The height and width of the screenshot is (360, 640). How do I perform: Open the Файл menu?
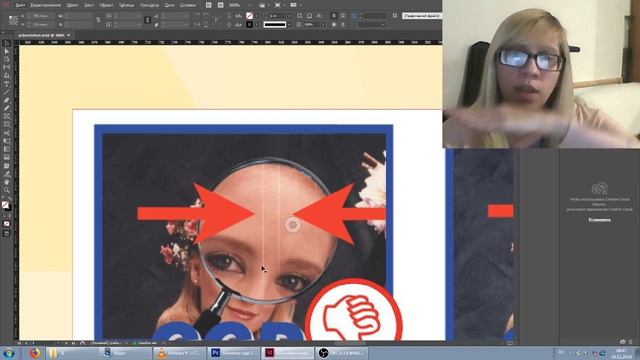[x=20, y=5]
